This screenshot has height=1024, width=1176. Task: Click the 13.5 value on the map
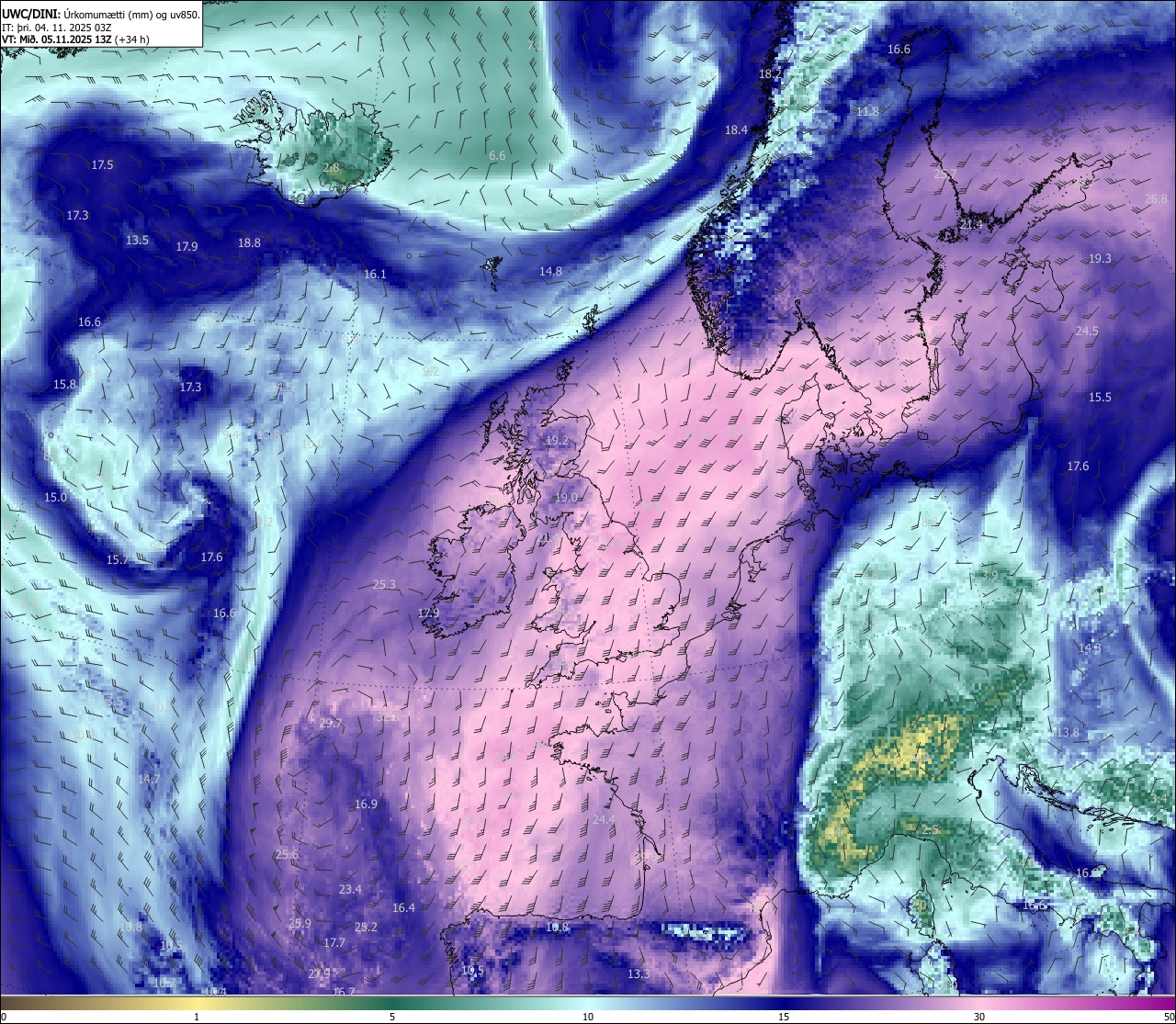coord(137,241)
